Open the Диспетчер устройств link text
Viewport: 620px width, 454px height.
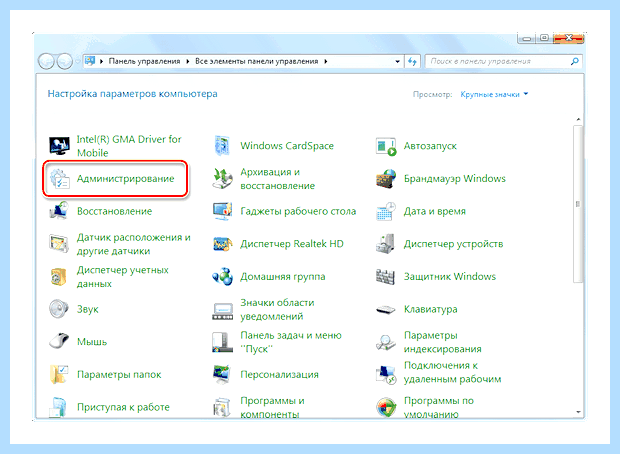pos(453,244)
